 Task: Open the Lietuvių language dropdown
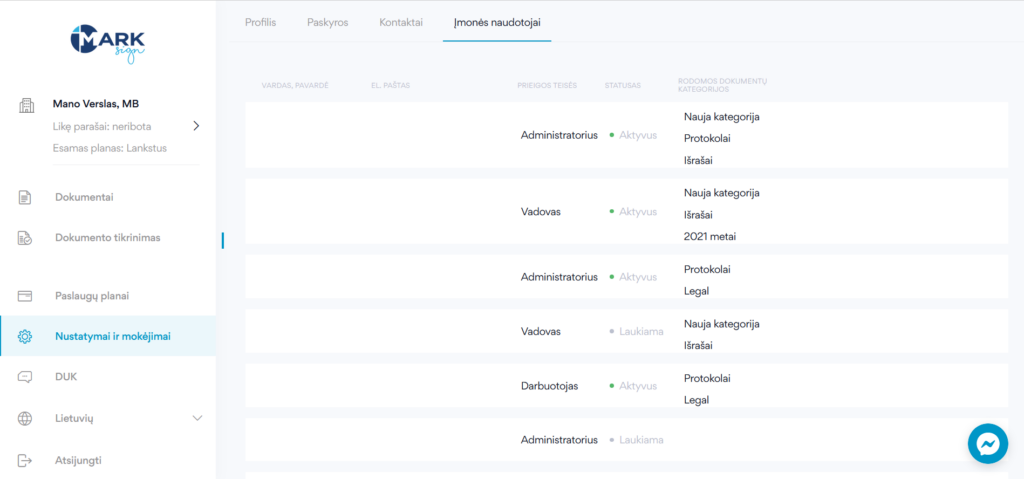197,418
